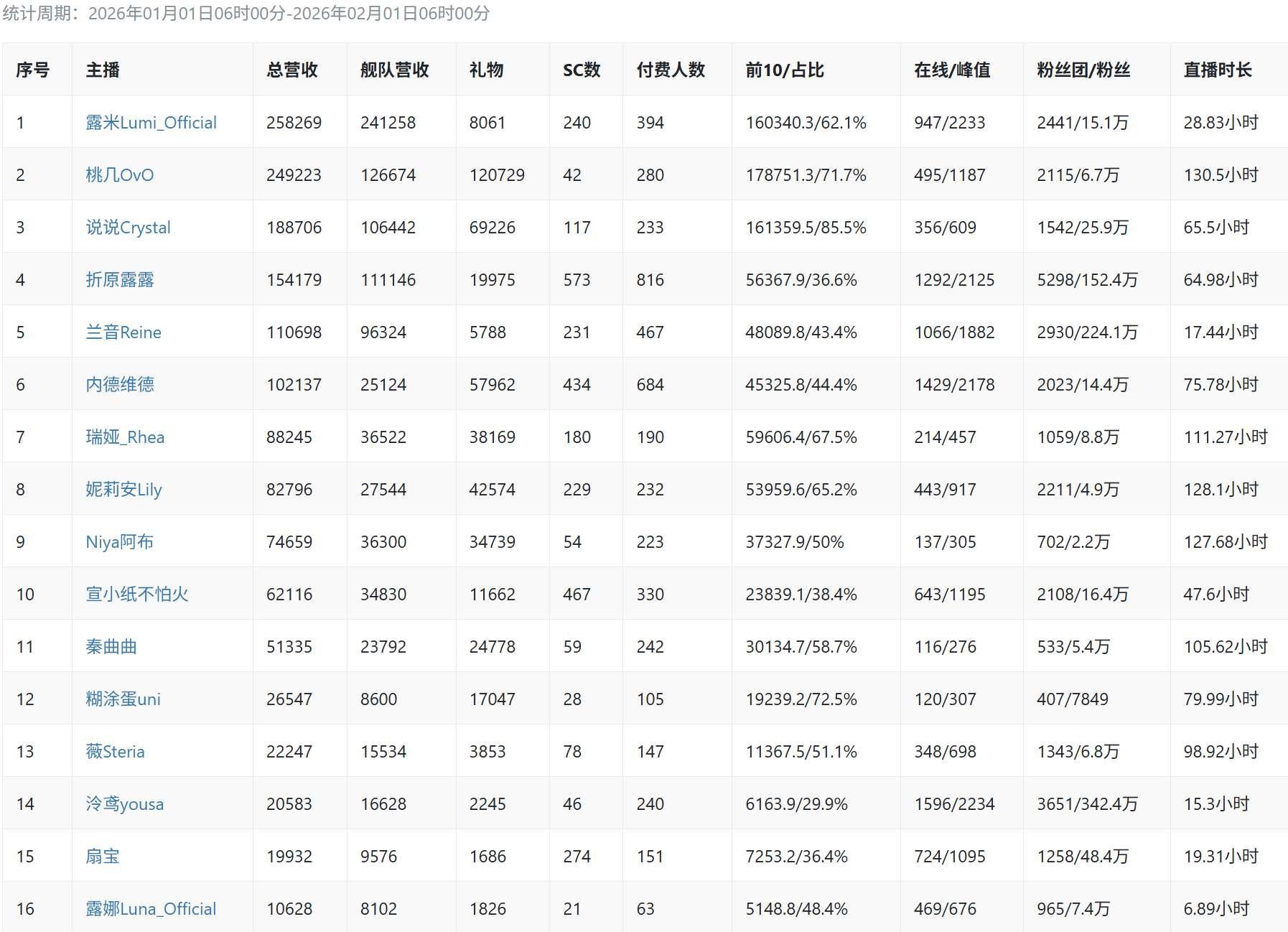Open 泠鸢yousa streamer link
Screen dimensions: 1288x932
click(x=124, y=804)
